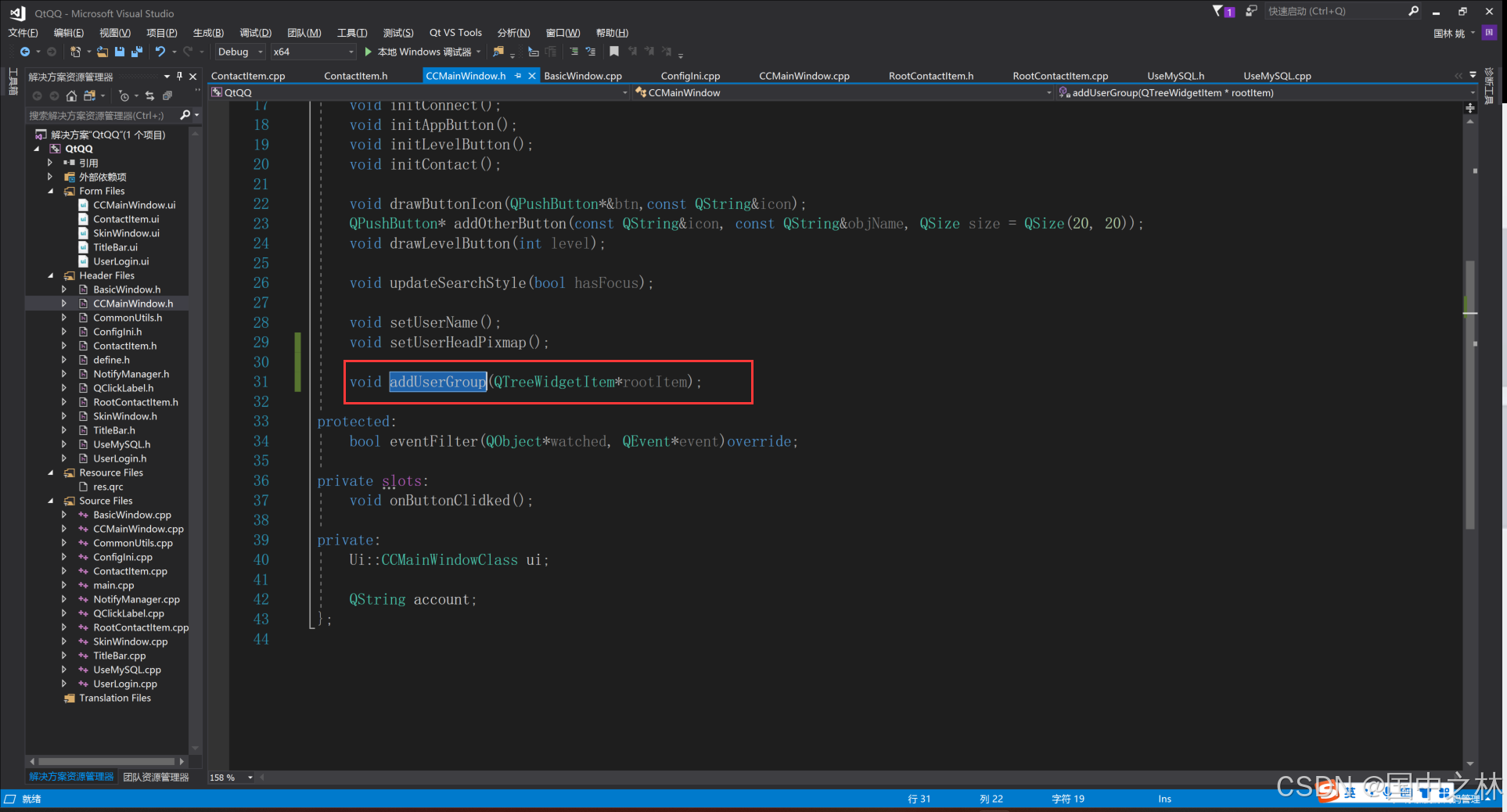Open the Qt VS Tools menu

click(x=455, y=33)
